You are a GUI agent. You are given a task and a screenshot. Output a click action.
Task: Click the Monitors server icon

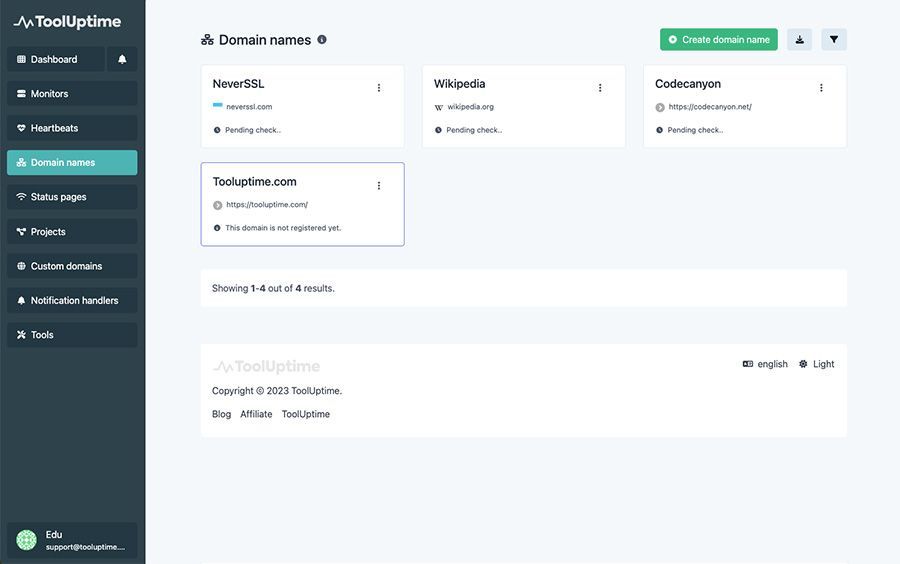(21, 94)
